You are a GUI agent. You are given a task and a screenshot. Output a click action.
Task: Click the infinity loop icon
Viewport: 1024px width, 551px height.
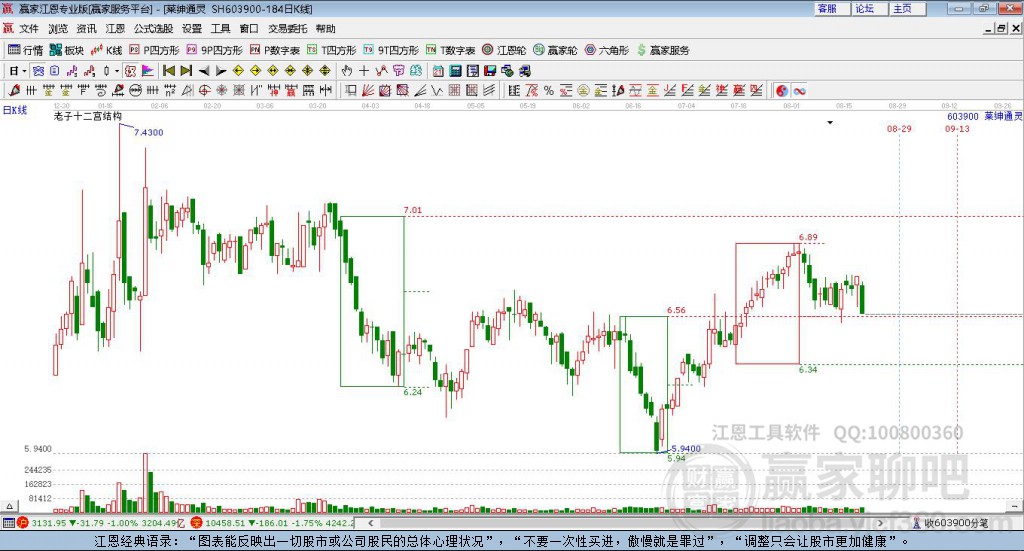click(x=799, y=90)
